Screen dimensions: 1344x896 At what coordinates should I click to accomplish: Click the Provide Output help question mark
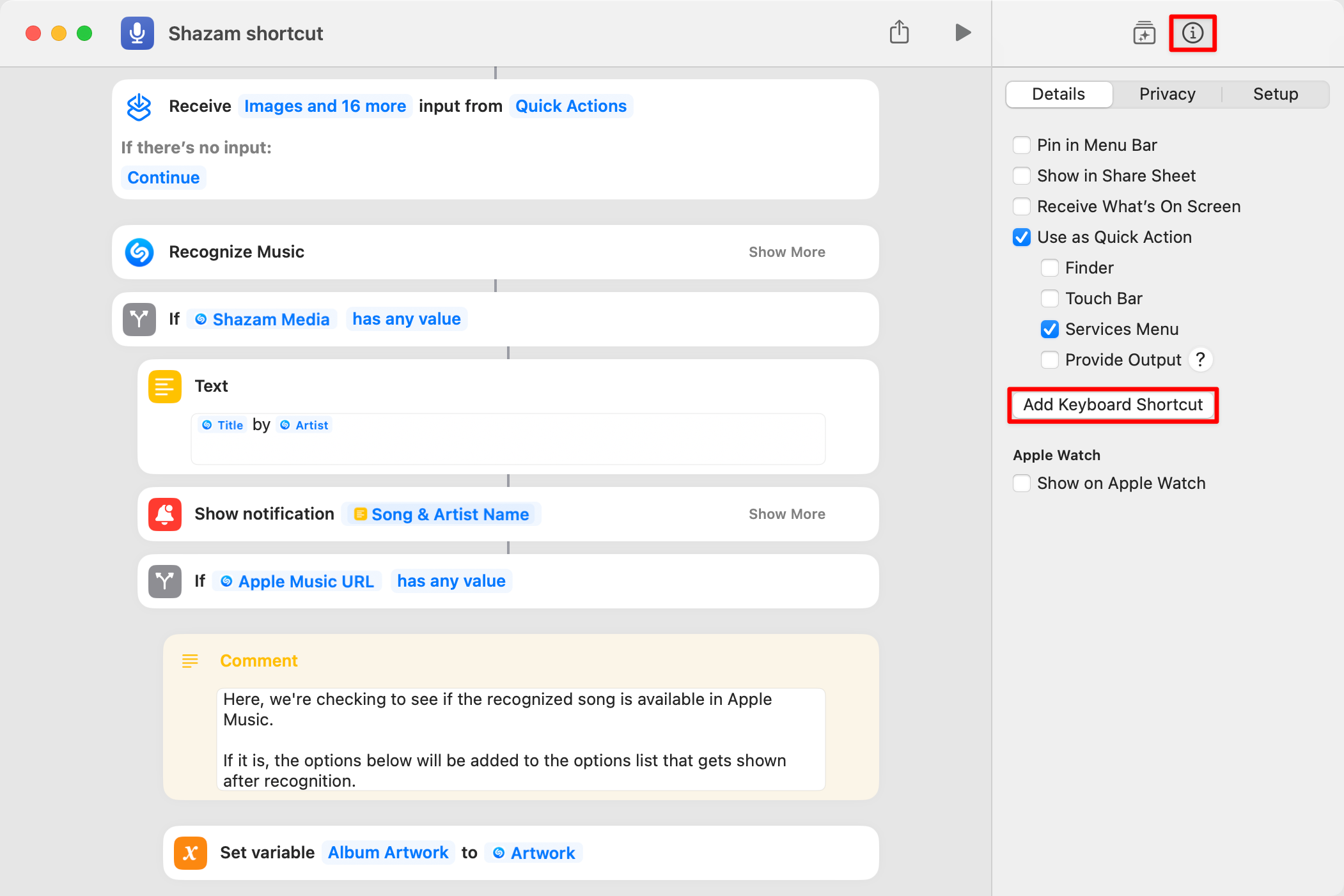(x=1200, y=360)
